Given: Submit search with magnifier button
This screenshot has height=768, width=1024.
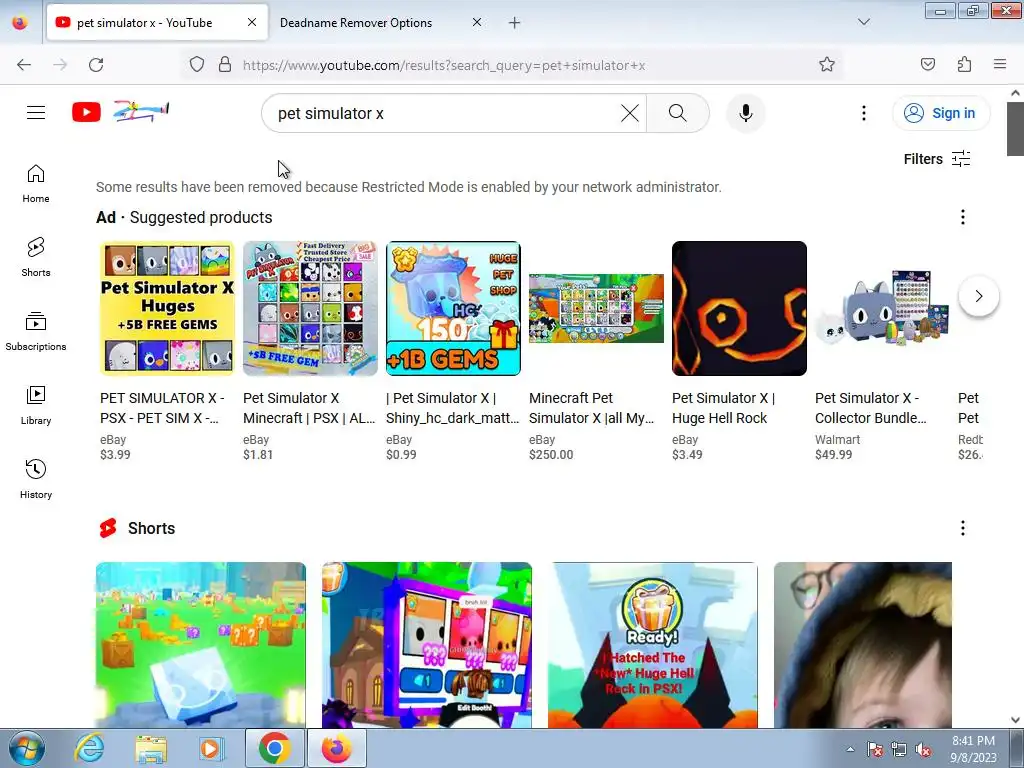Looking at the screenshot, I should [677, 113].
